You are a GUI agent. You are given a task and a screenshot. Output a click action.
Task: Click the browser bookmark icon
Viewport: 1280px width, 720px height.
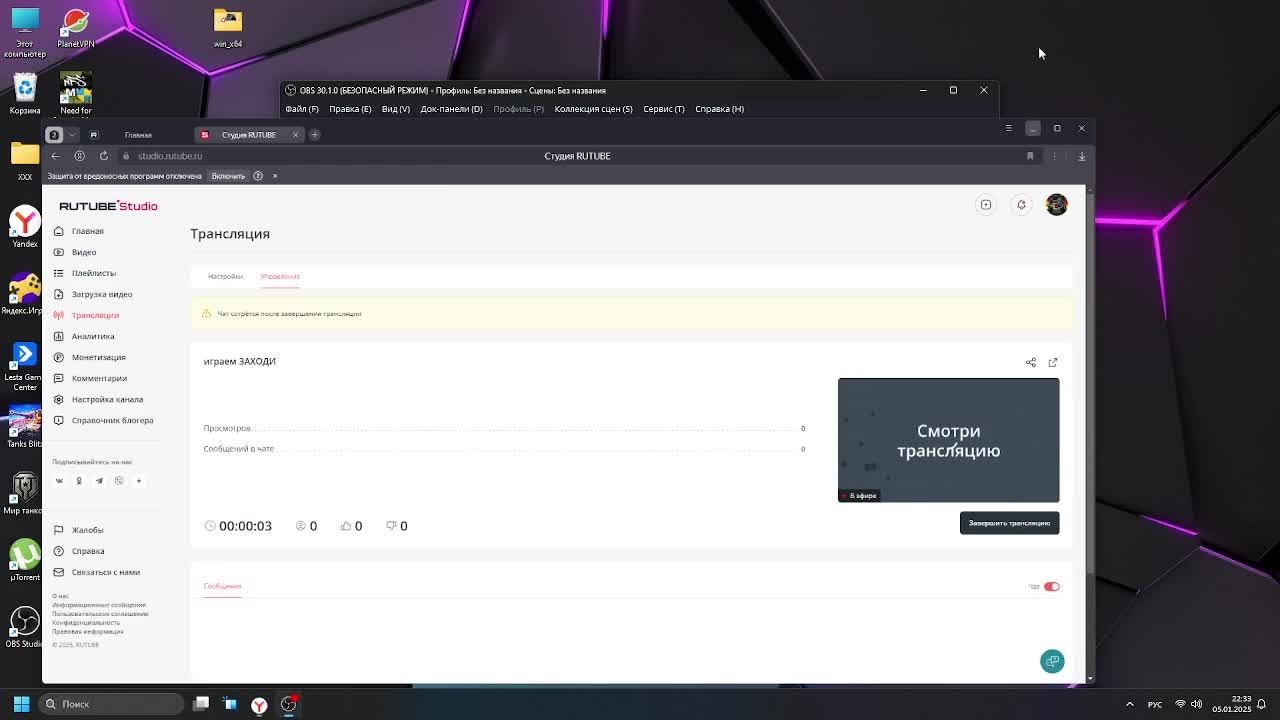tap(1030, 156)
